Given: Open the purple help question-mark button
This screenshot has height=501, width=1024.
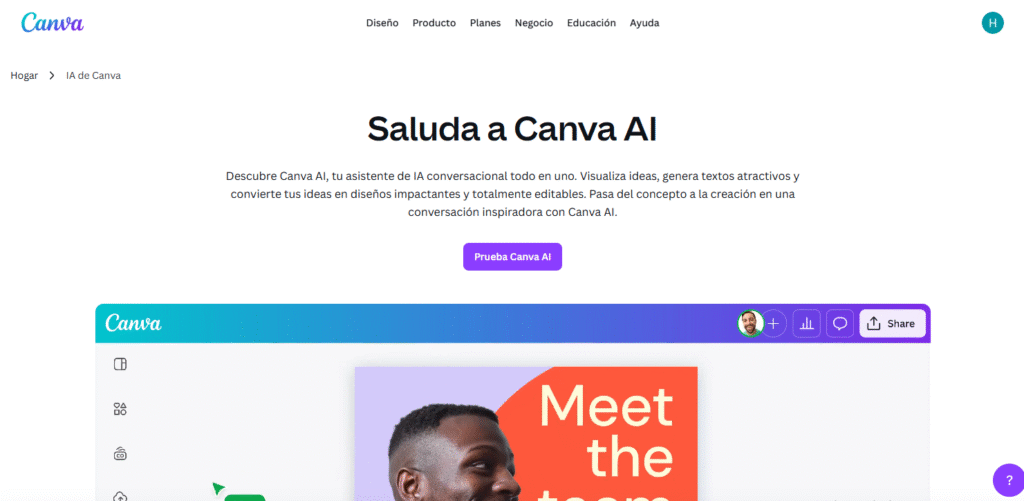Looking at the screenshot, I should click(1009, 480).
